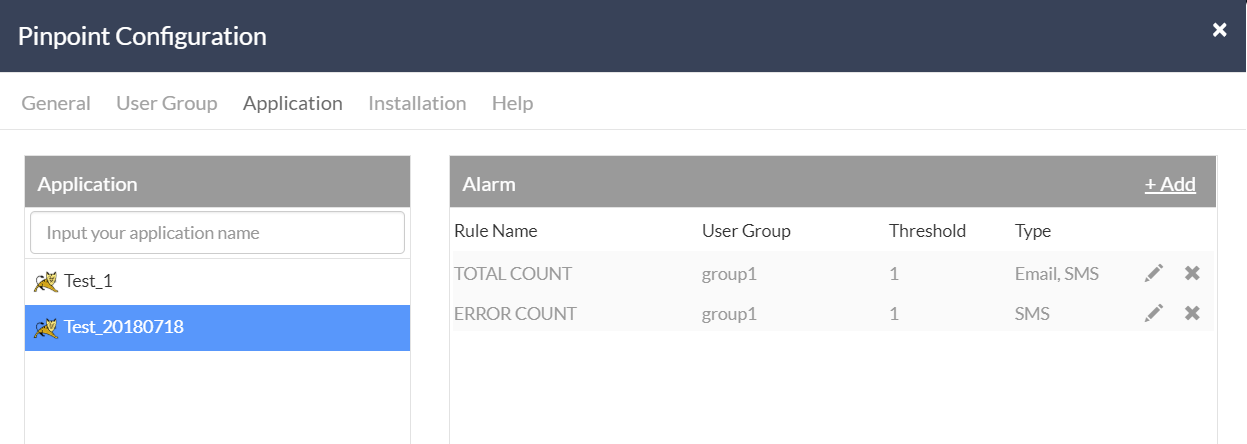Click the Threshold column header
Screen dimensions: 1247x444
pos(927,231)
